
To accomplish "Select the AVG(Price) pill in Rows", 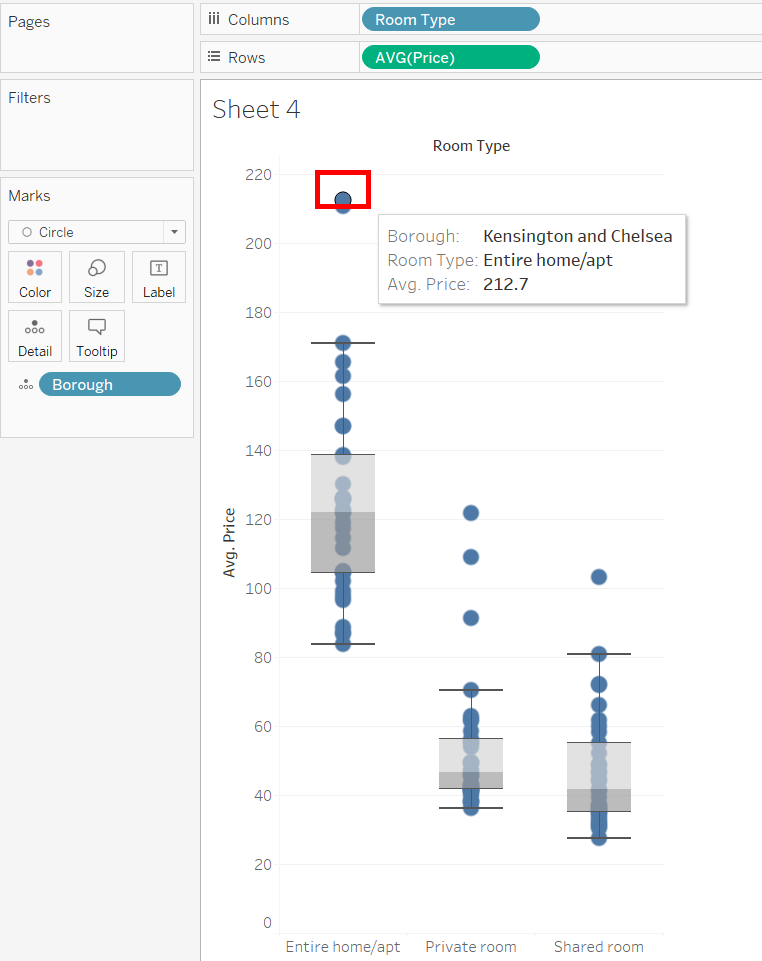I will pos(450,57).
